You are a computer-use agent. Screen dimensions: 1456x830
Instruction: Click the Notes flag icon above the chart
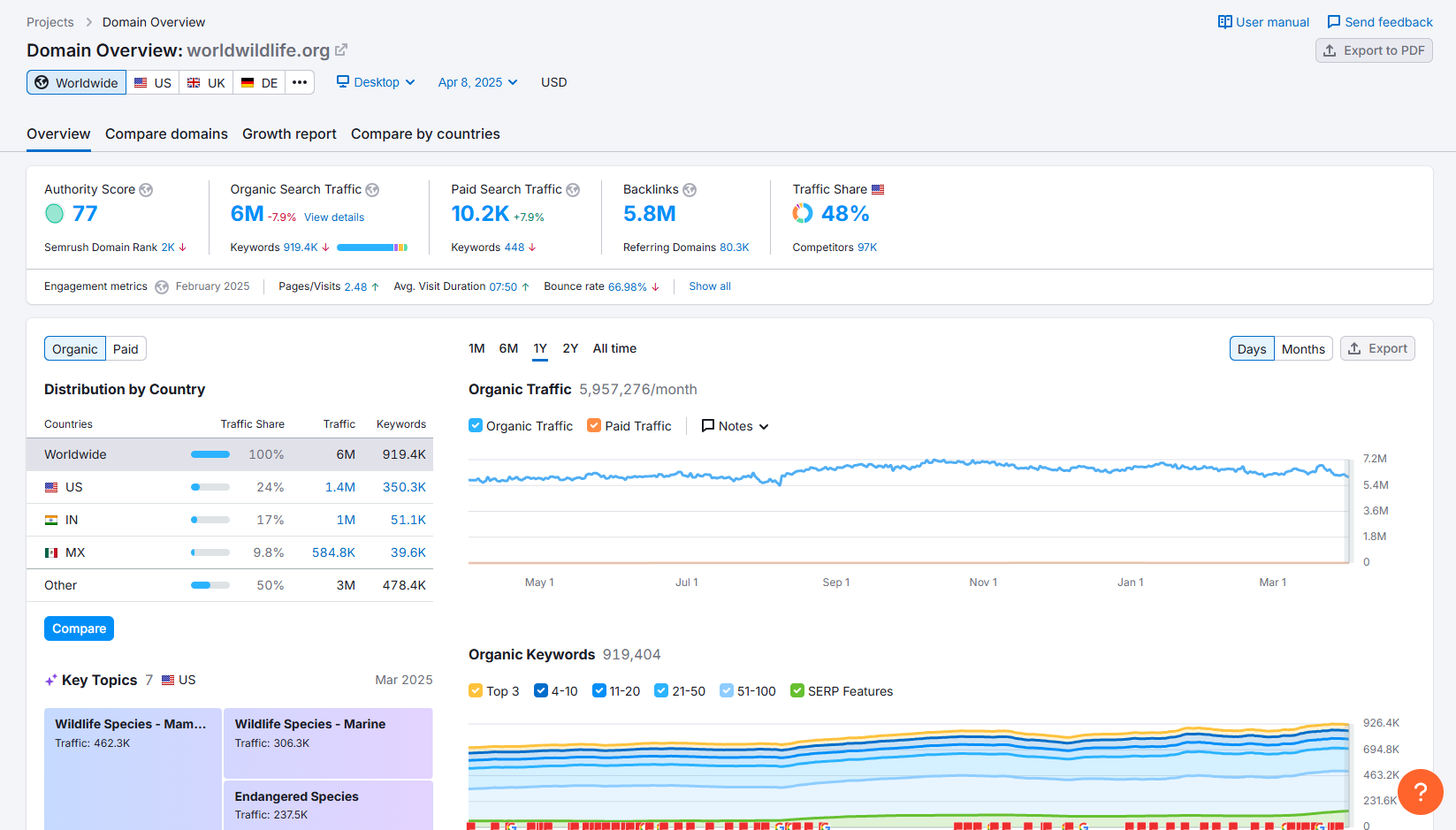click(x=706, y=425)
